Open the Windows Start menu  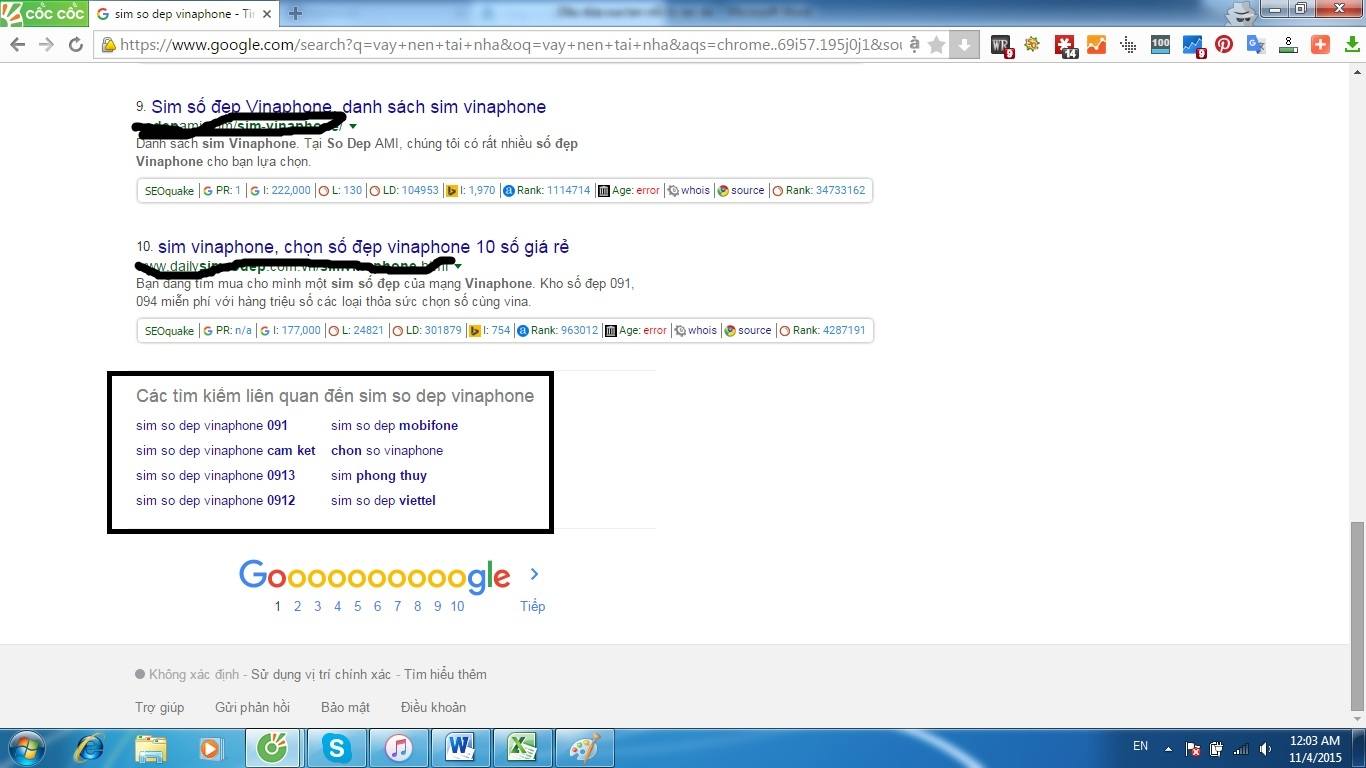pos(26,748)
